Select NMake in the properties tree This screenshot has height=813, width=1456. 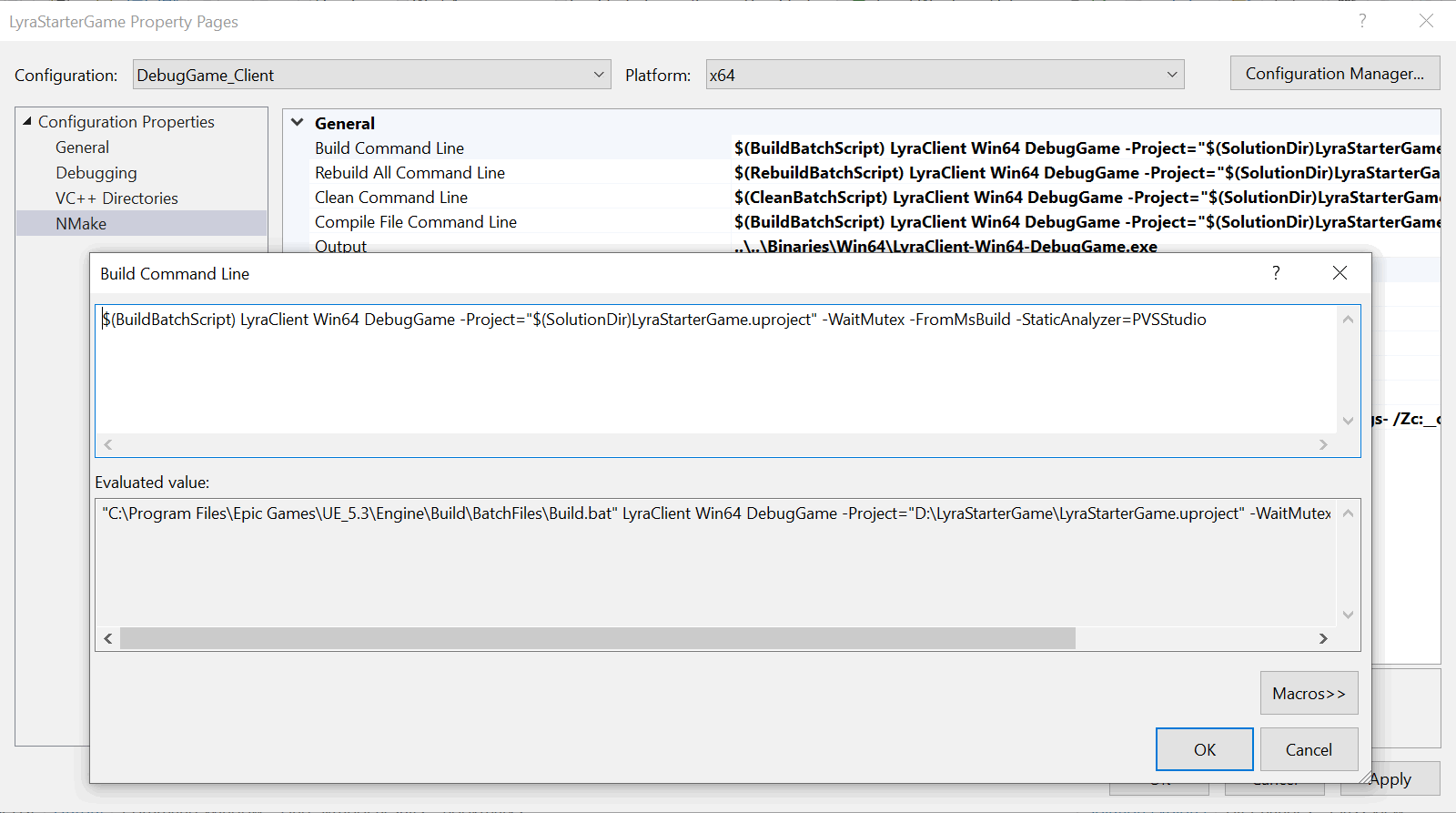[141, 224]
